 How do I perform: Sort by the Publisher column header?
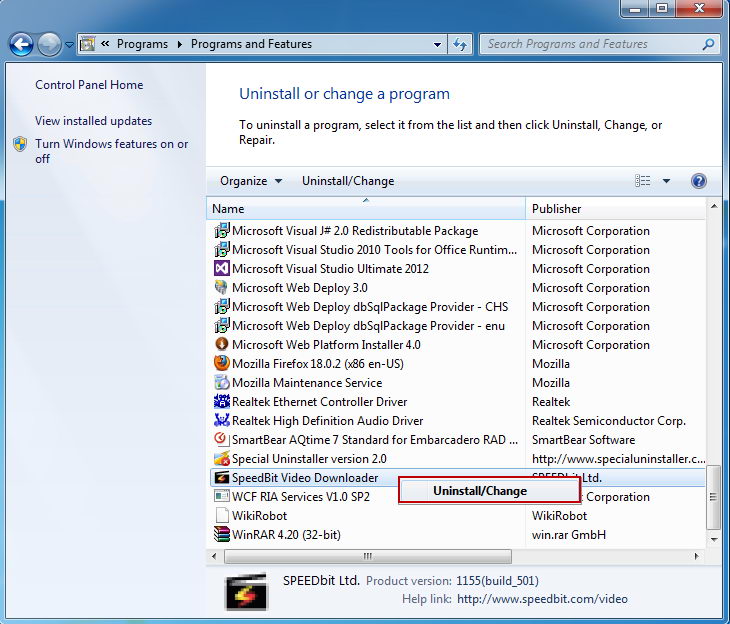[615, 209]
